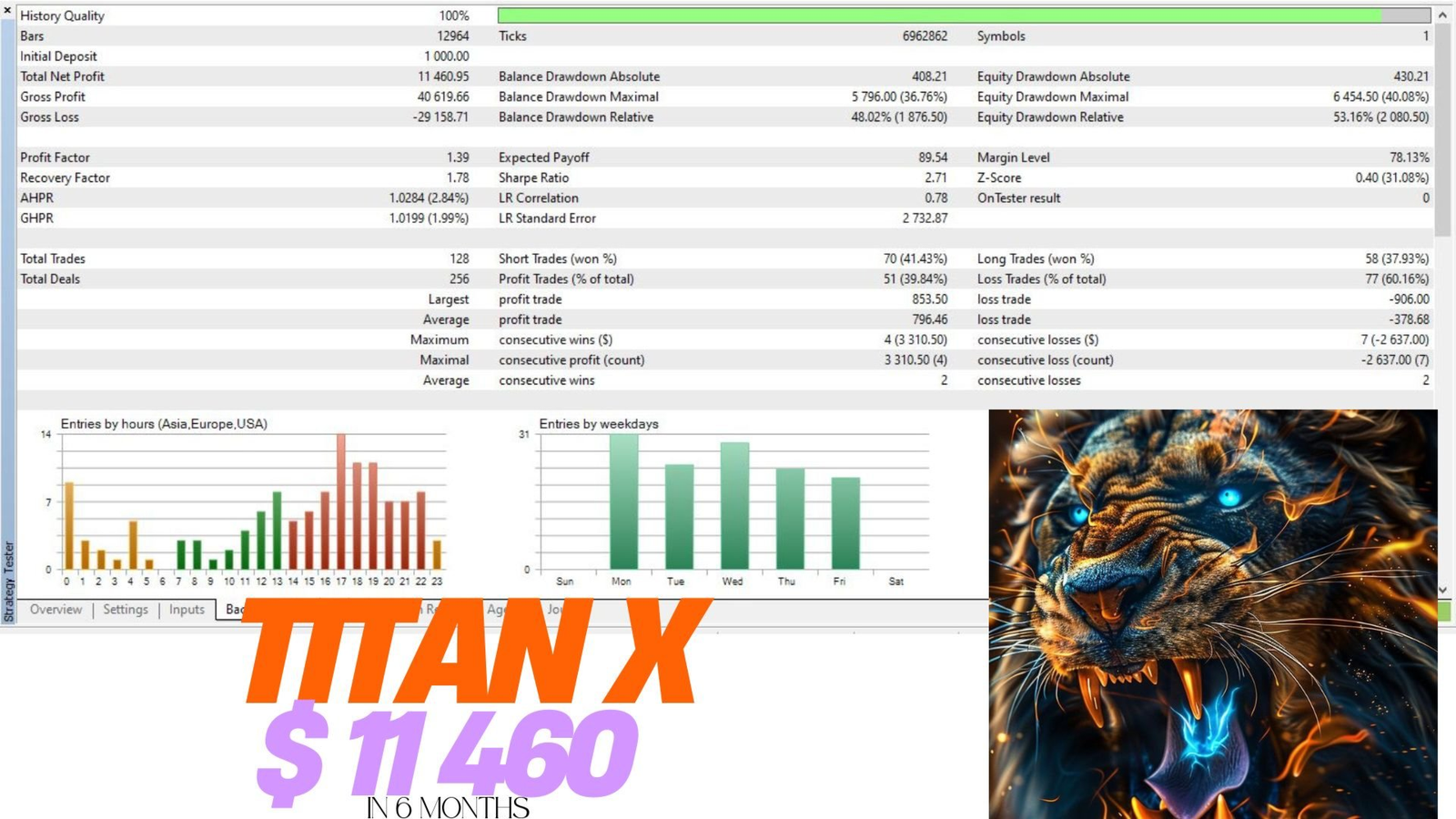
Task: Click the Fri bar in weekdays chart
Action: 845,523
